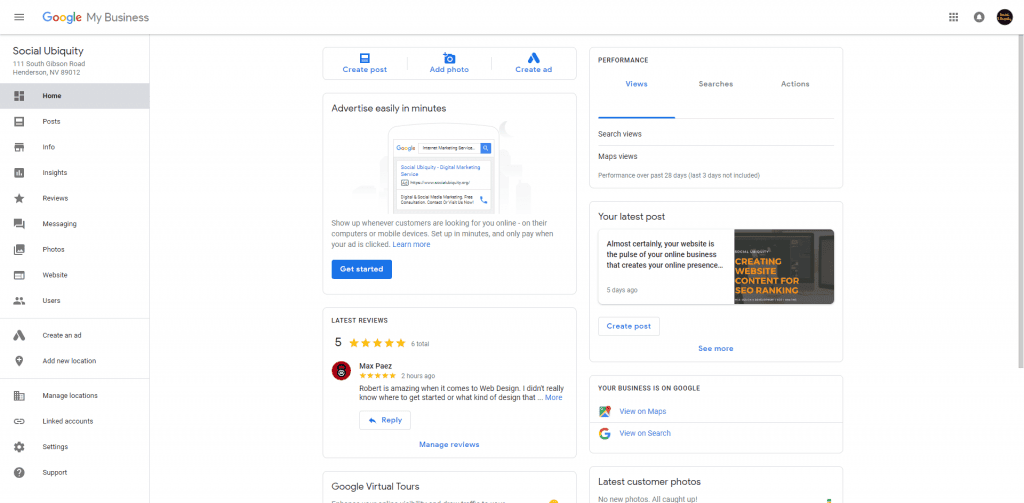Click the Users people icon
The width and height of the screenshot is (1024, 503).
[x=19, y=300]
